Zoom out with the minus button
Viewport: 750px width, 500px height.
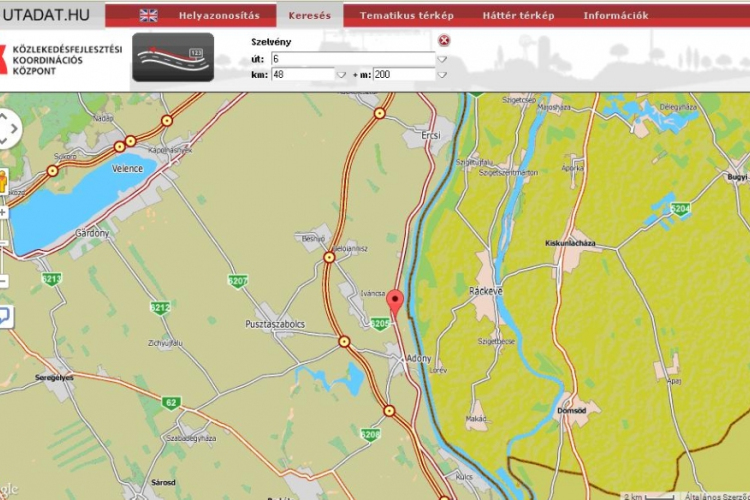click(3, 281)
